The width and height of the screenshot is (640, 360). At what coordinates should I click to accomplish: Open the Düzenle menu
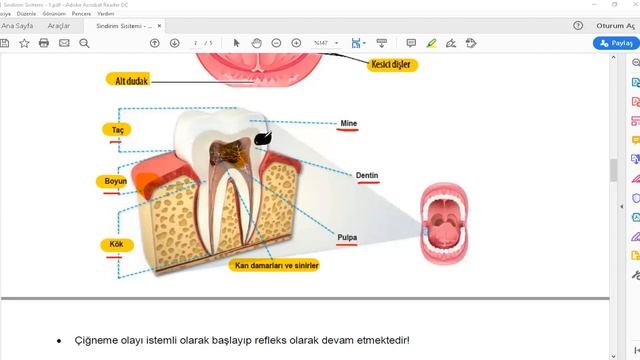pyautogui.click(x=26, y=13)
